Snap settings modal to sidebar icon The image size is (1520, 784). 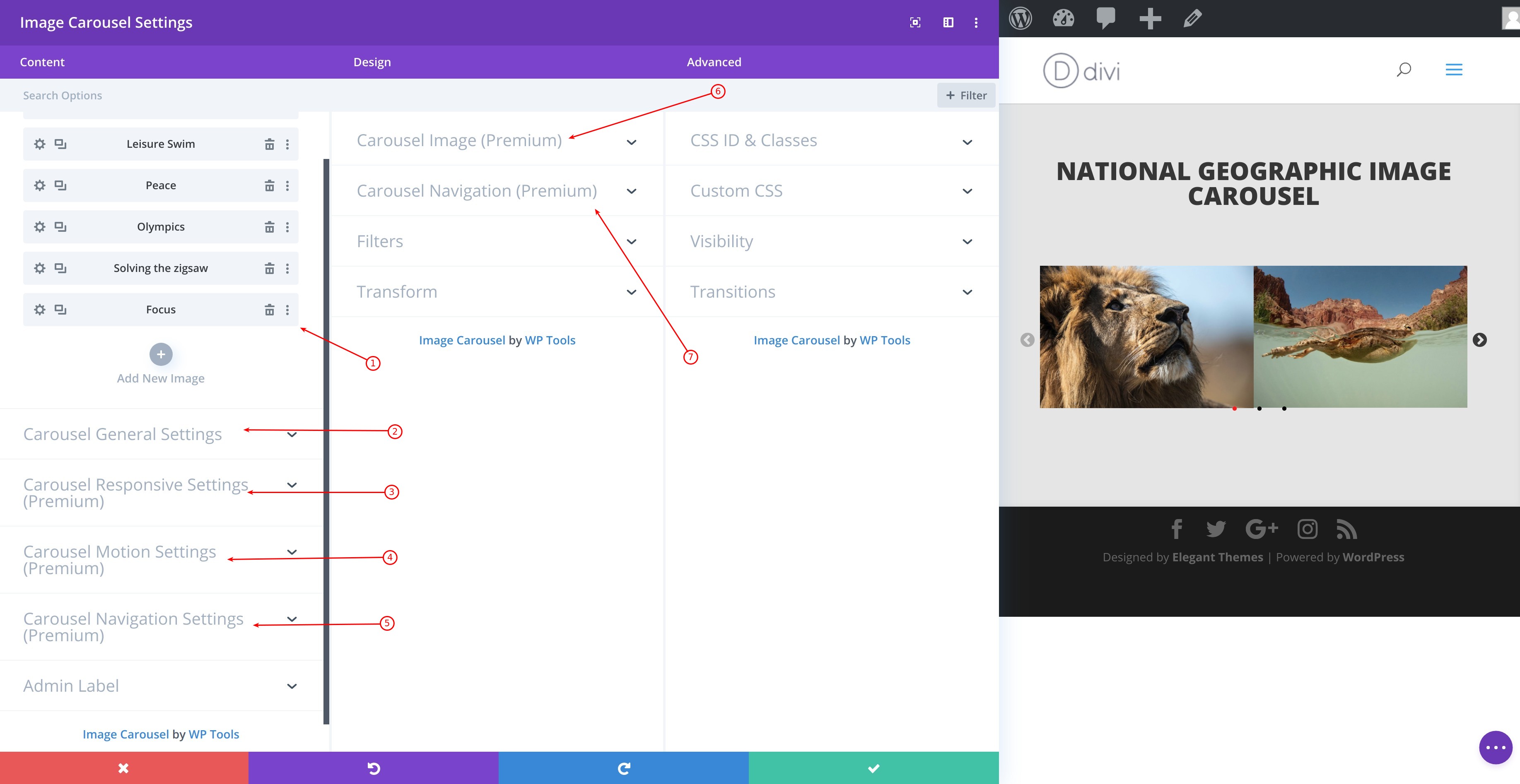click(948, 22)
